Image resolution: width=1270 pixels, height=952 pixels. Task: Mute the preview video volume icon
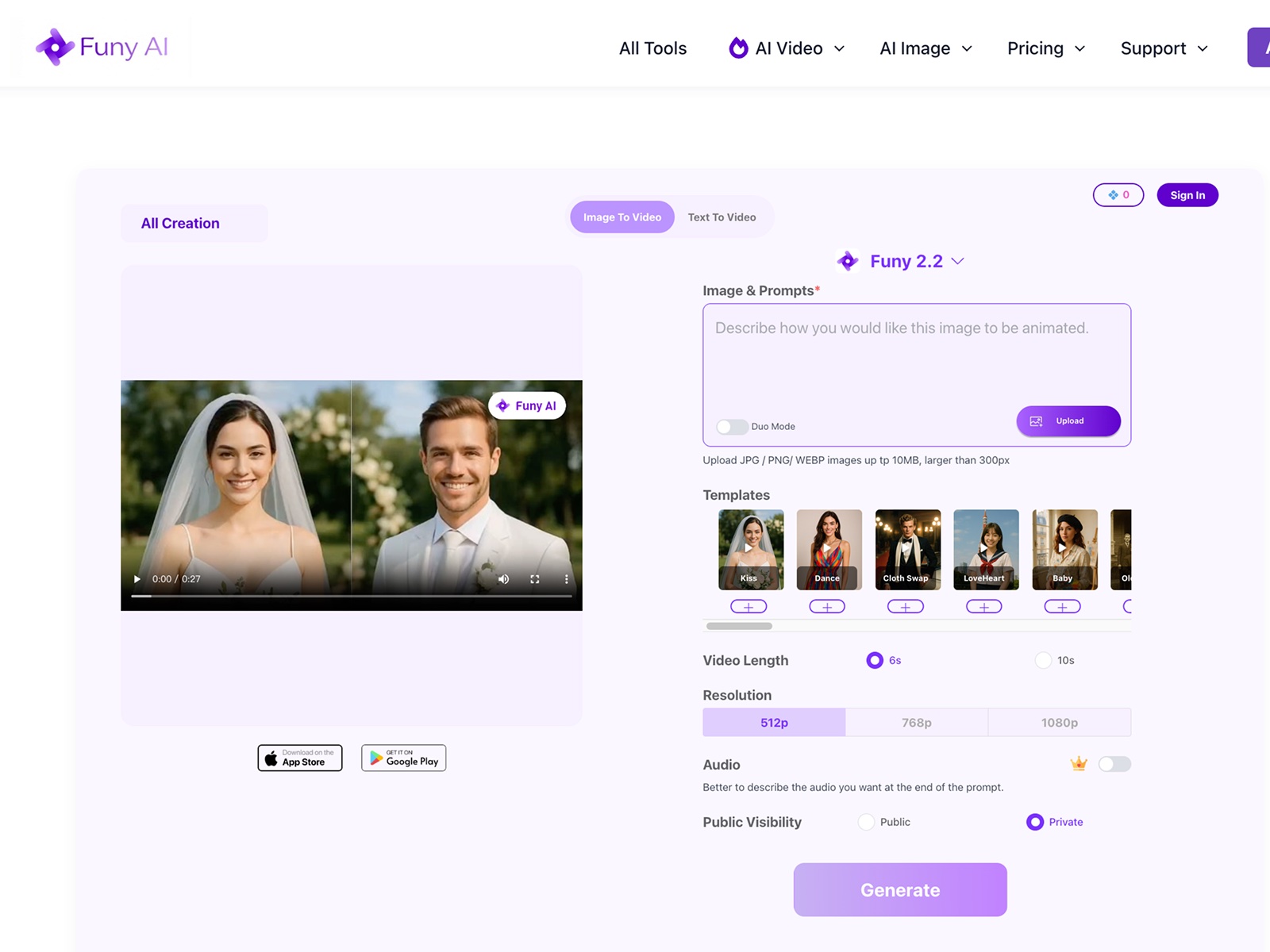pos(503,579)
